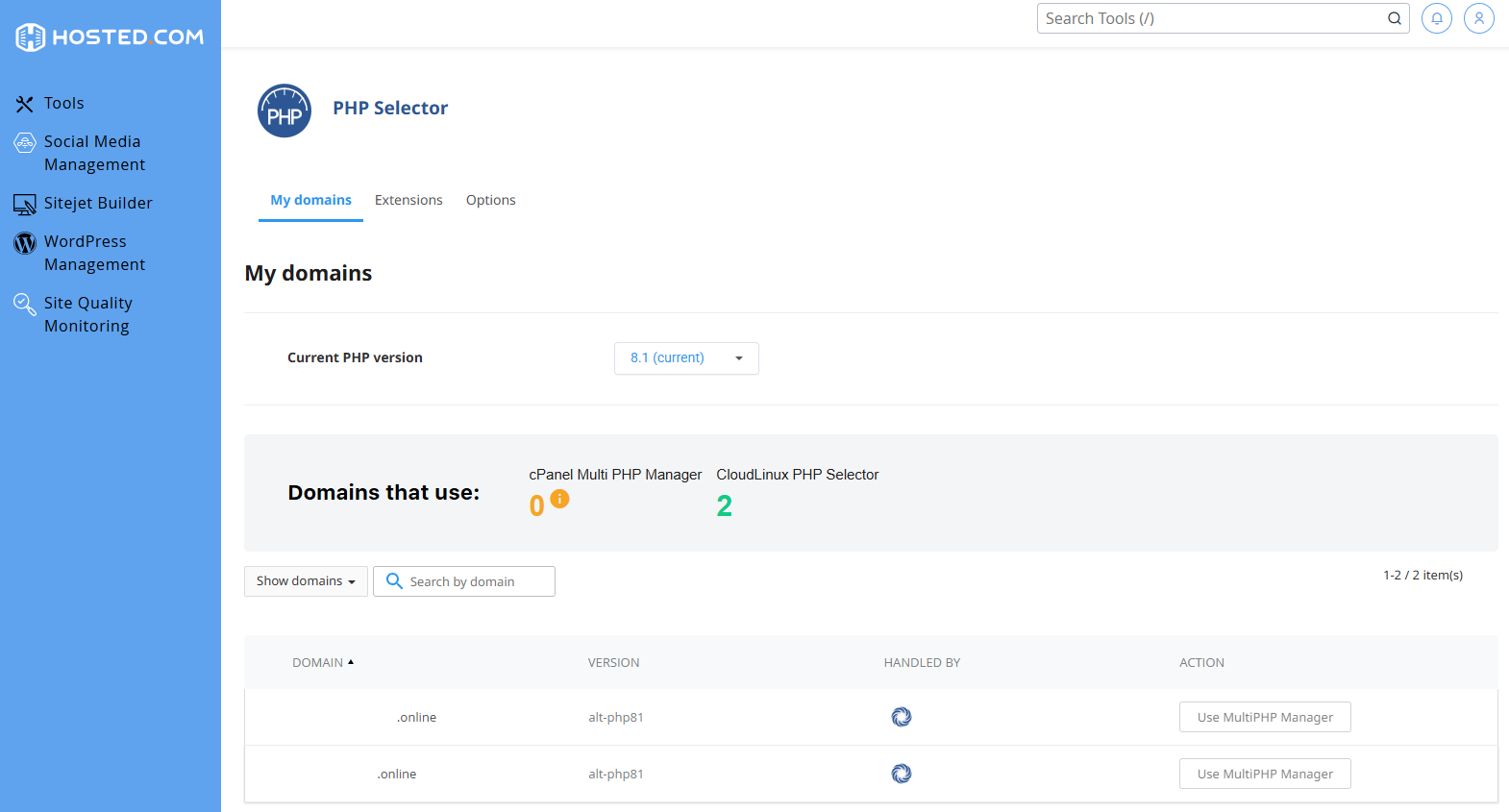
Task: Focus the Search Tools field
Action: 1223,18
